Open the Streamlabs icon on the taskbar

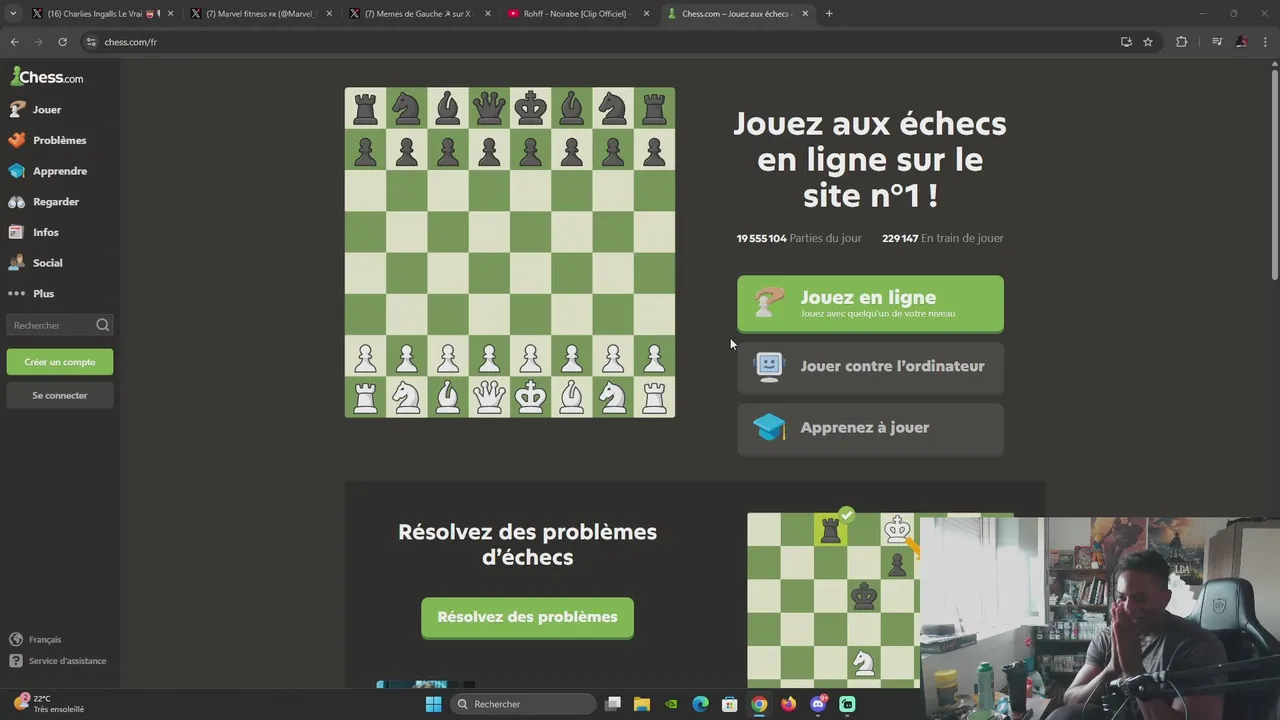(x=847, y=704)
